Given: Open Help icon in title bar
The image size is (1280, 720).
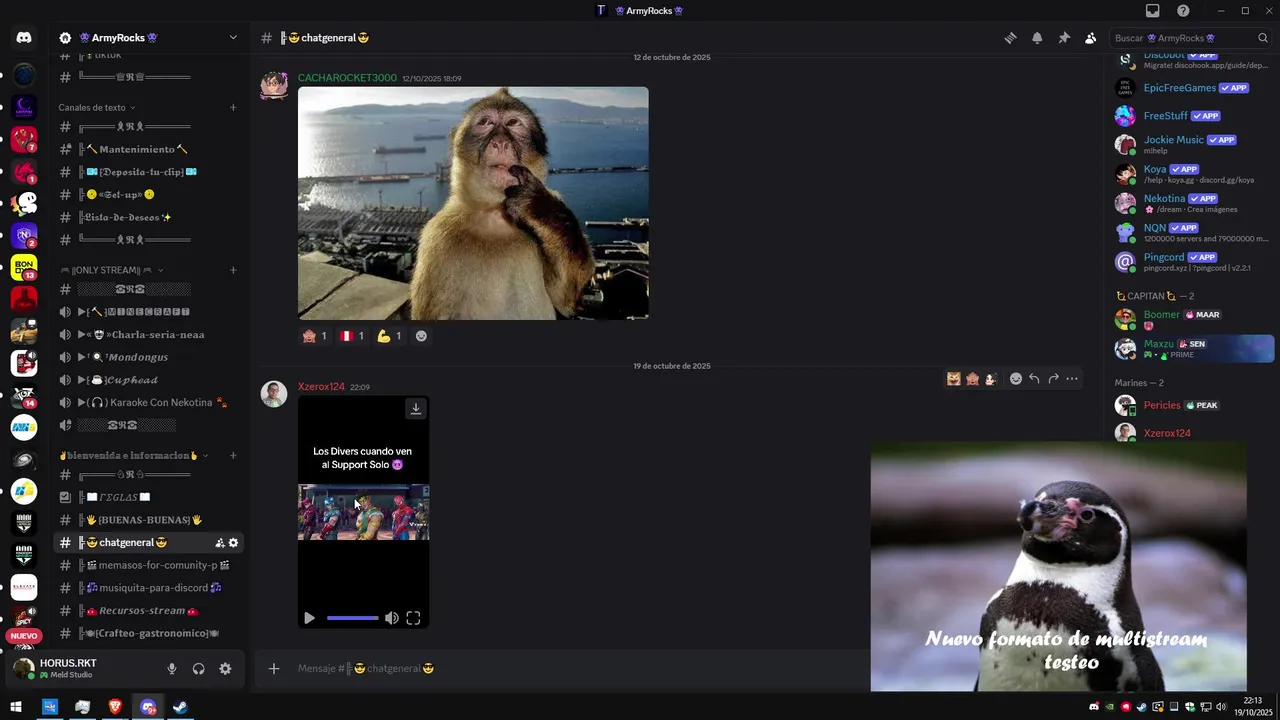Looking at the screenshot, I should tap(1183, 11).
